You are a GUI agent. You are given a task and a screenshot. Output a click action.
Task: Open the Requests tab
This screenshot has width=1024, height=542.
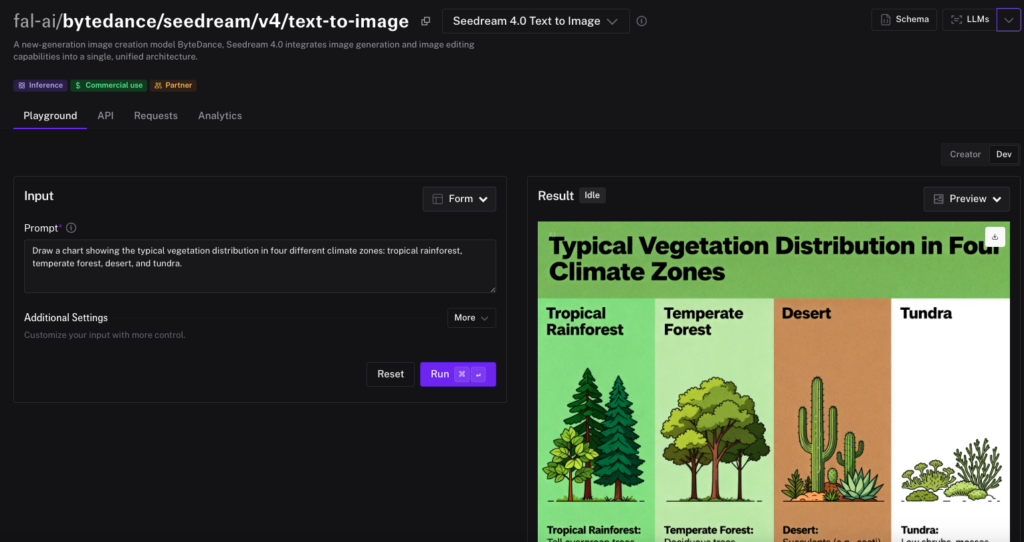[156, 116]
